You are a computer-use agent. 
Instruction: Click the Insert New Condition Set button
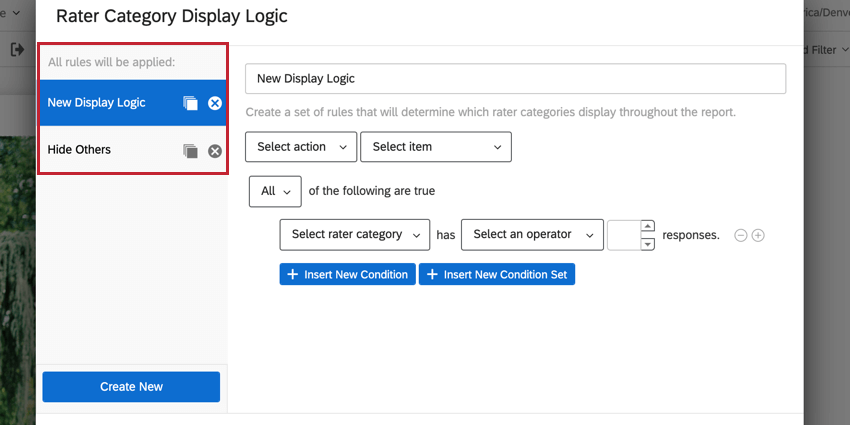(x=496, y=274)
